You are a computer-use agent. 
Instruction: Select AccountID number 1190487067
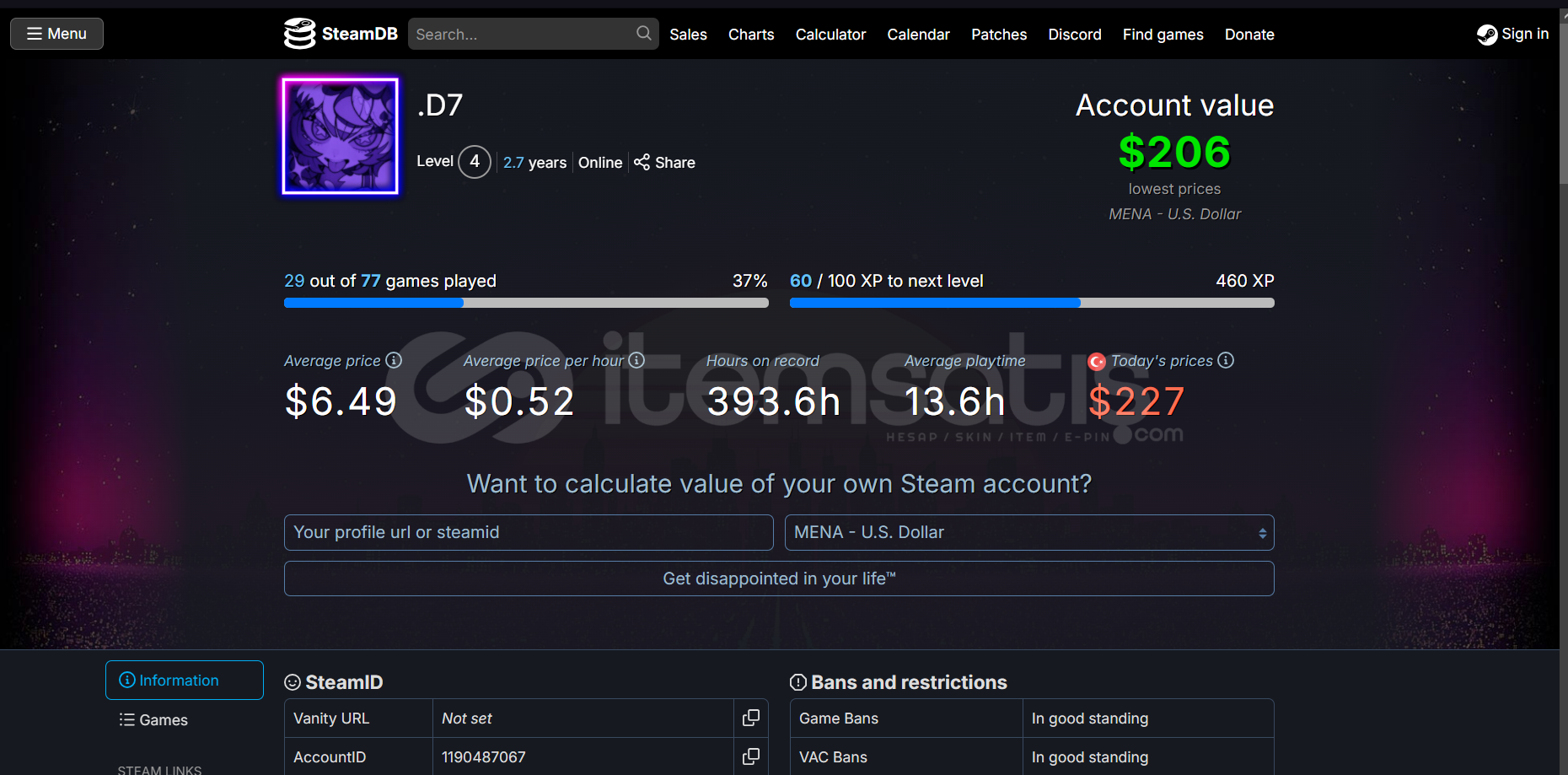click(484, 757)
